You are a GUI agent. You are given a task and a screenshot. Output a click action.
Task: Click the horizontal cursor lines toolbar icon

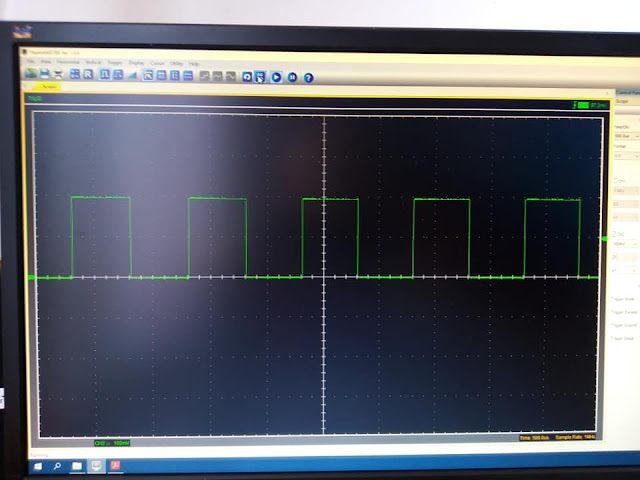[x=188, y=76]
